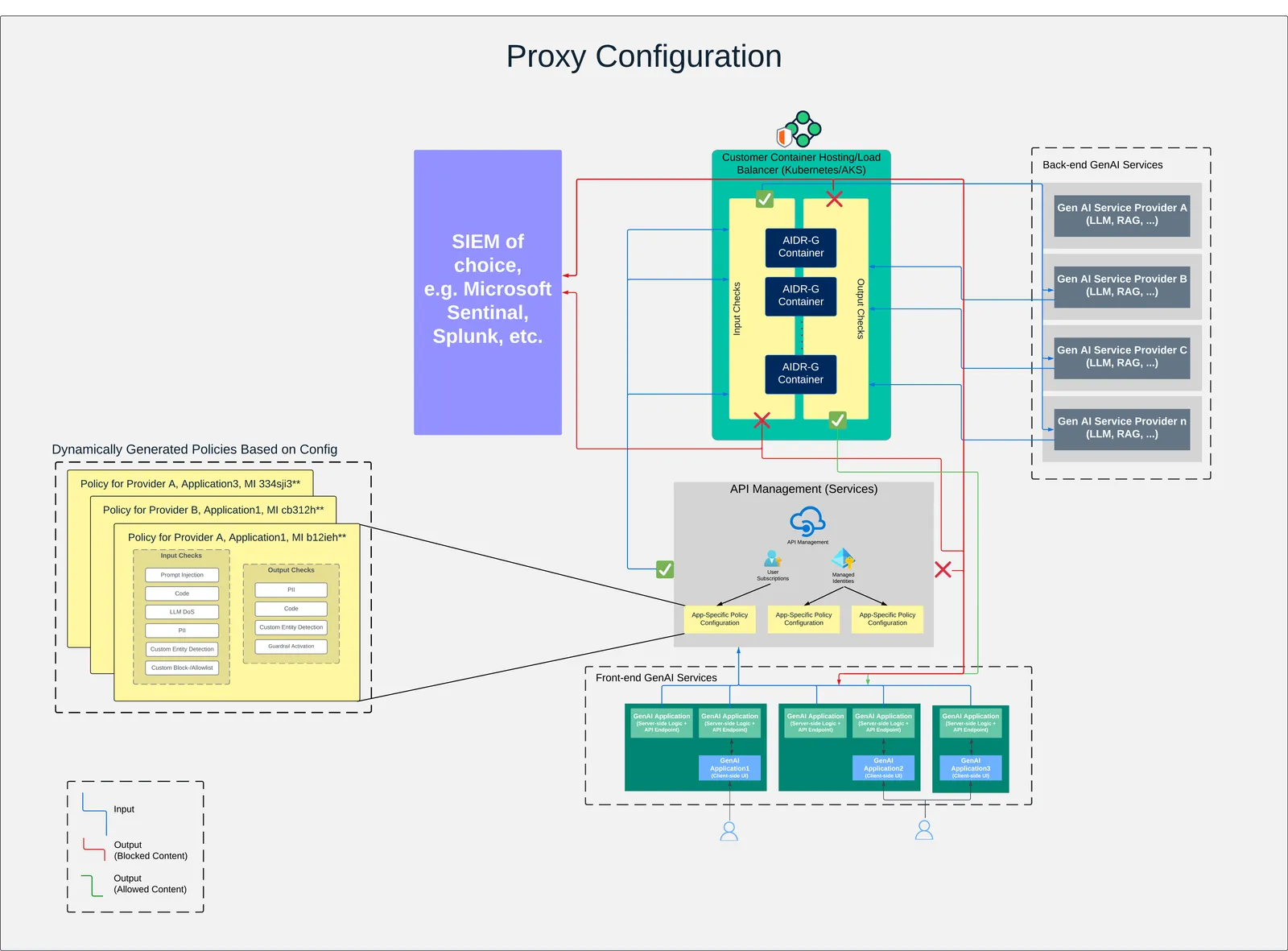
Task: Click Gen AI Service Provider C box
Action: (x=1122, y=357)
